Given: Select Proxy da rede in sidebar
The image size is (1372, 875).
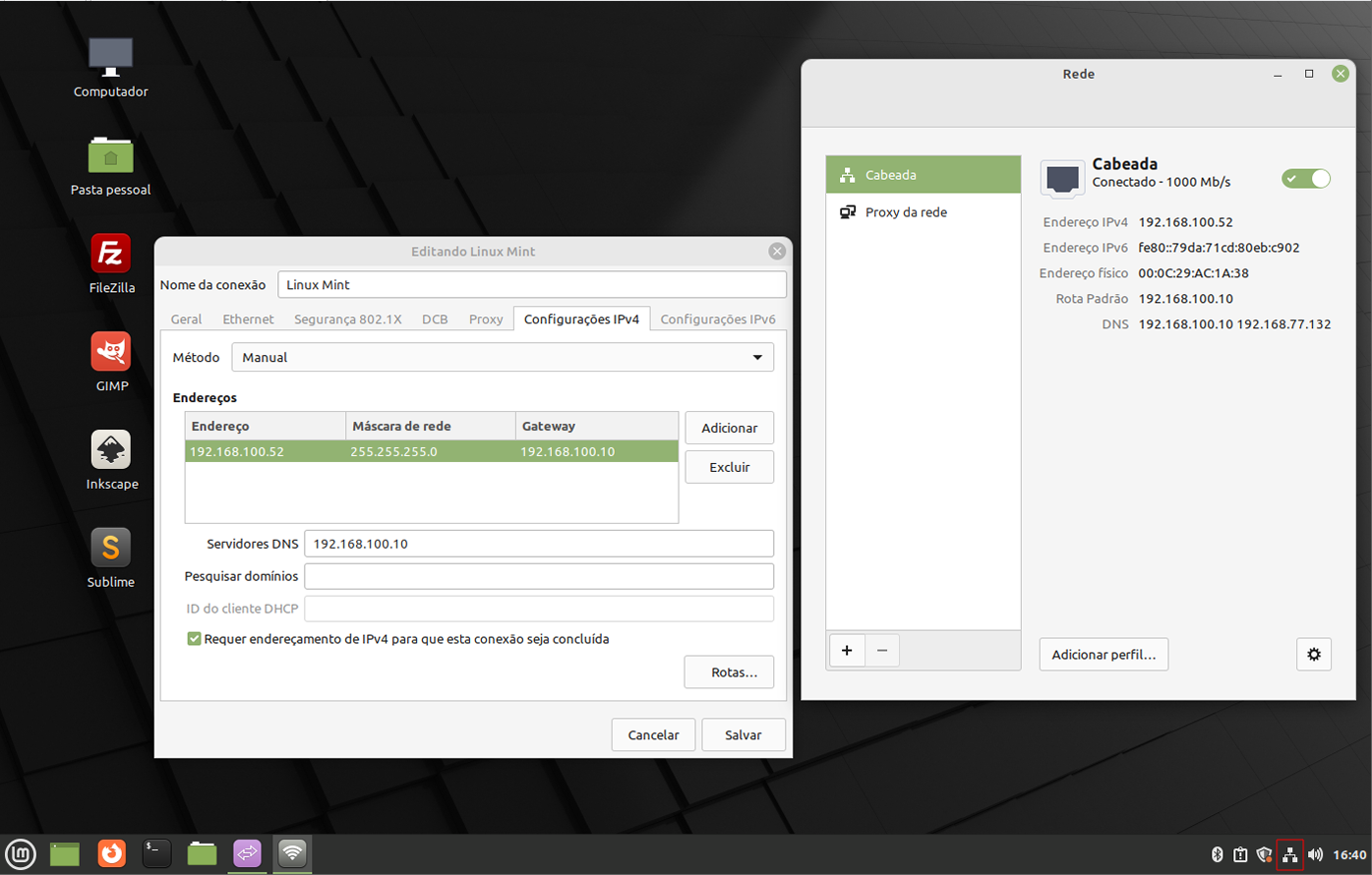Looking at the screenshot, I should pos(905,212).
